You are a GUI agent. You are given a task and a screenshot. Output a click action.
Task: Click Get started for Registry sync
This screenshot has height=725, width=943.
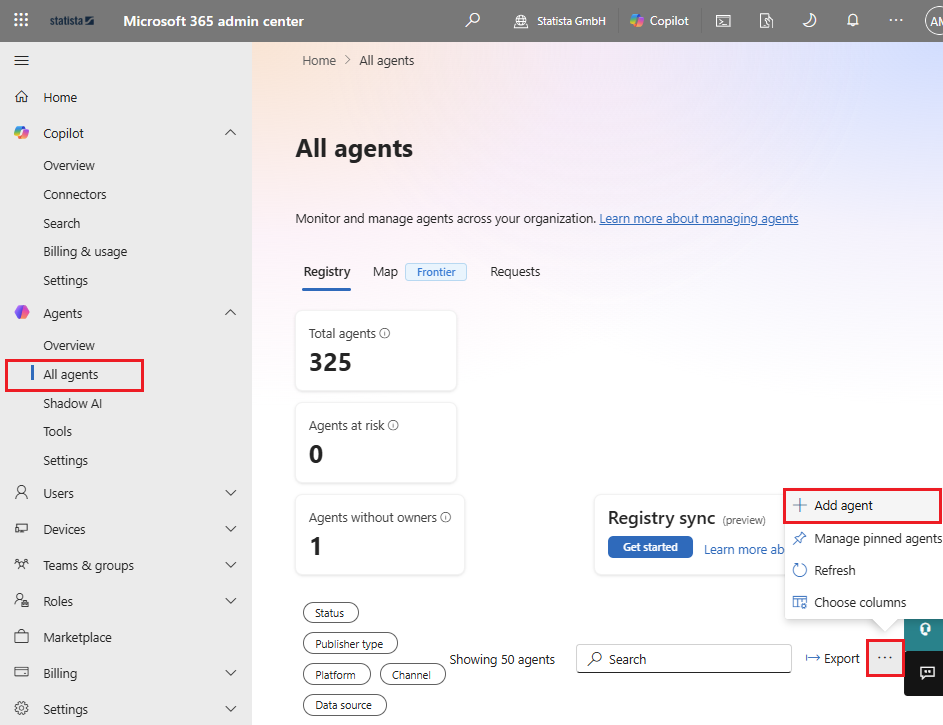click(650, 547)
